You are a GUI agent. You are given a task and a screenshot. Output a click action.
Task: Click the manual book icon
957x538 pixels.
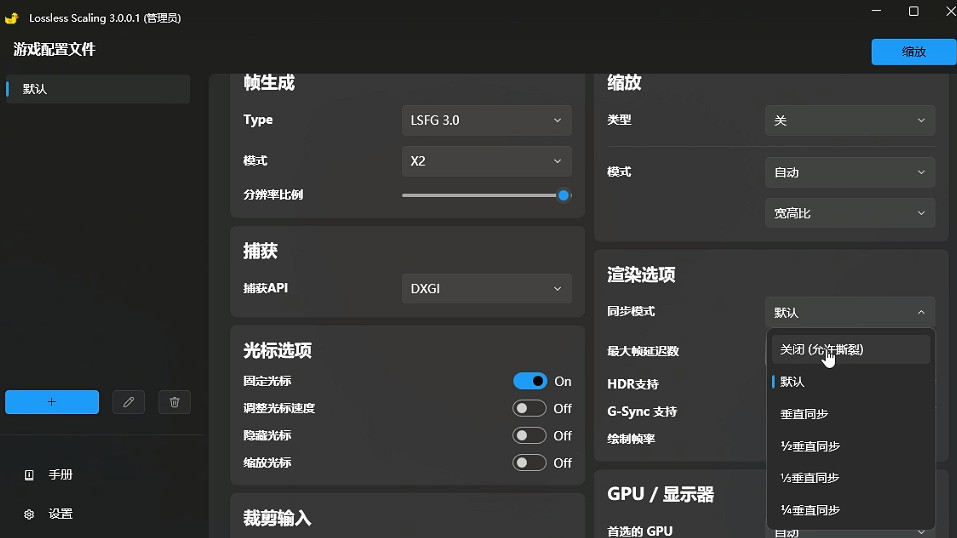click(29, 474)
